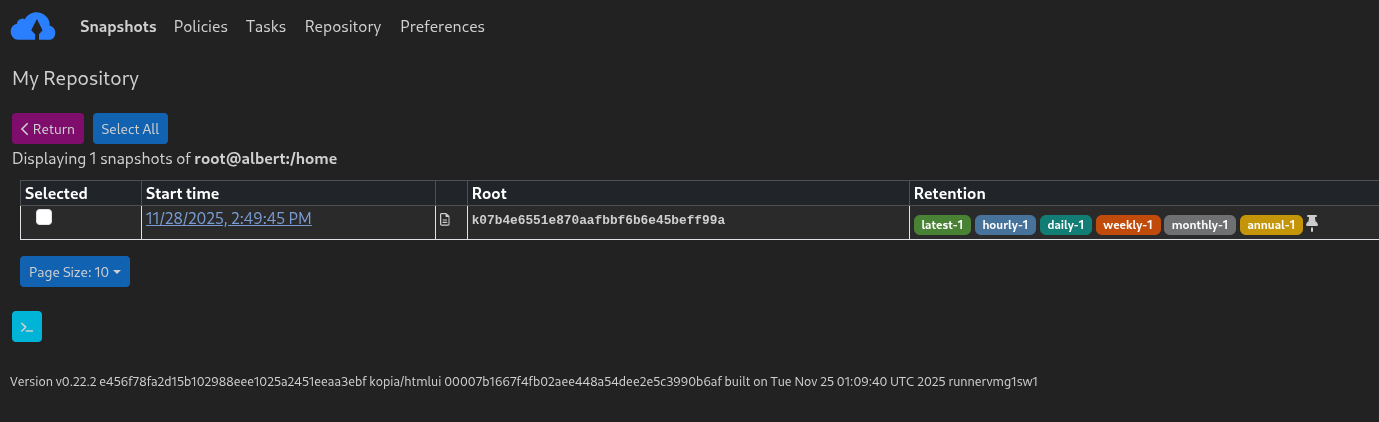Switch to the Tasks tab
The width and height of the screenshot is (1379, 422).
[x=266, y=27]
